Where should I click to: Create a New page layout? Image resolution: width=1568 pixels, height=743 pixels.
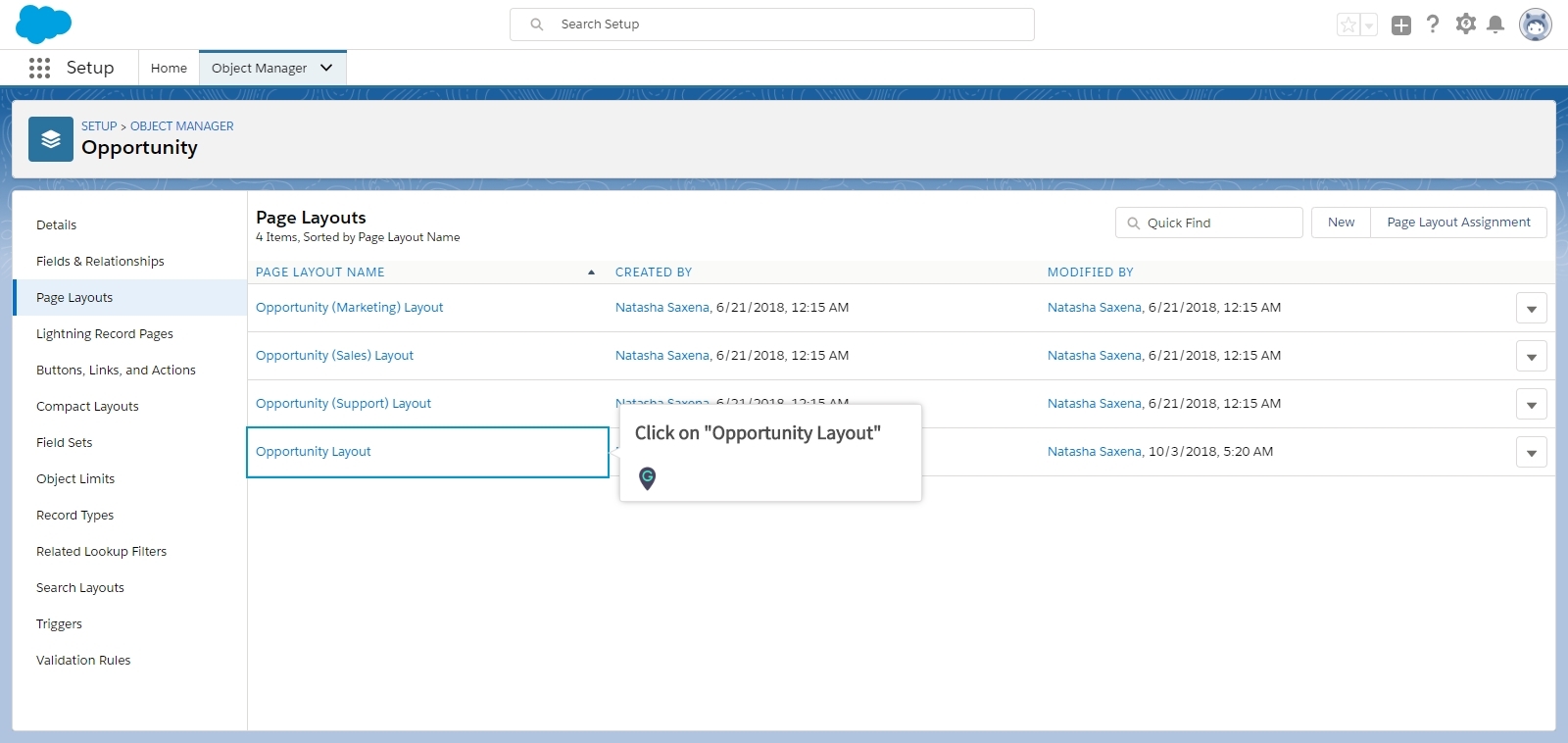click(1341, 223)
